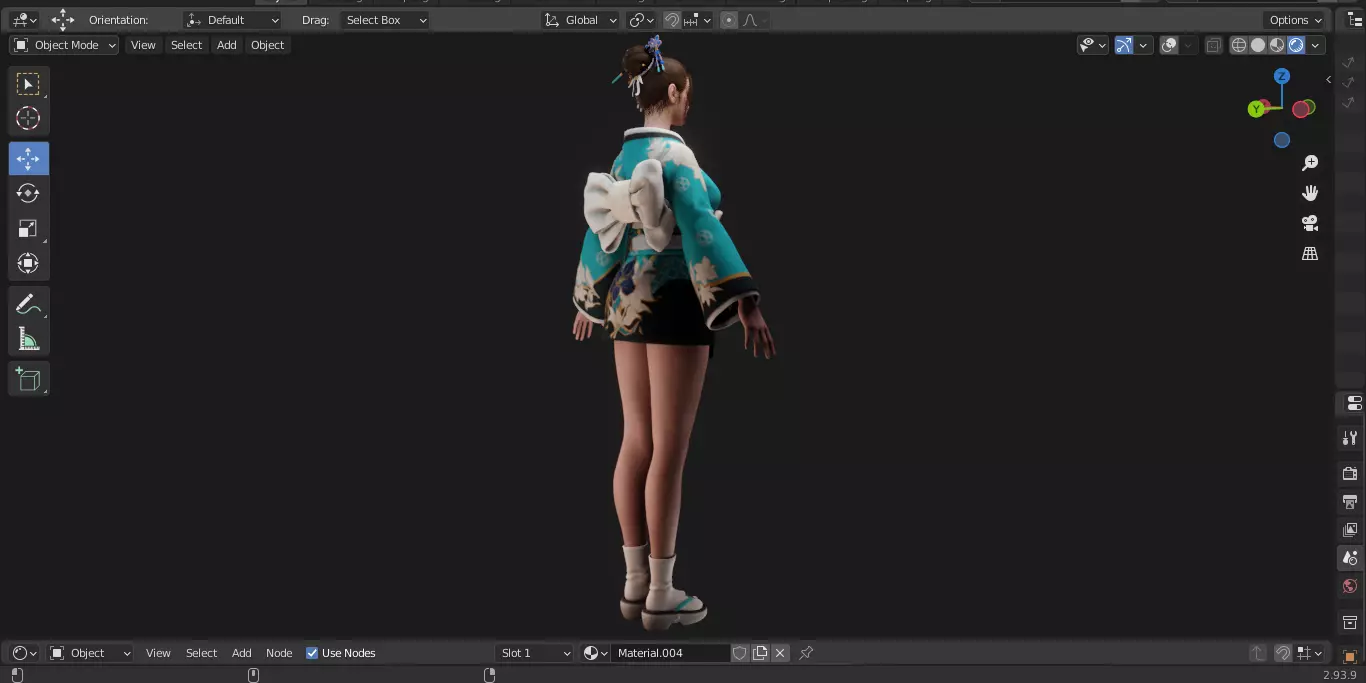Viewport: 1366px width, 683px height.
Task: Switch to material preview shading
Action: [1277, 45]
